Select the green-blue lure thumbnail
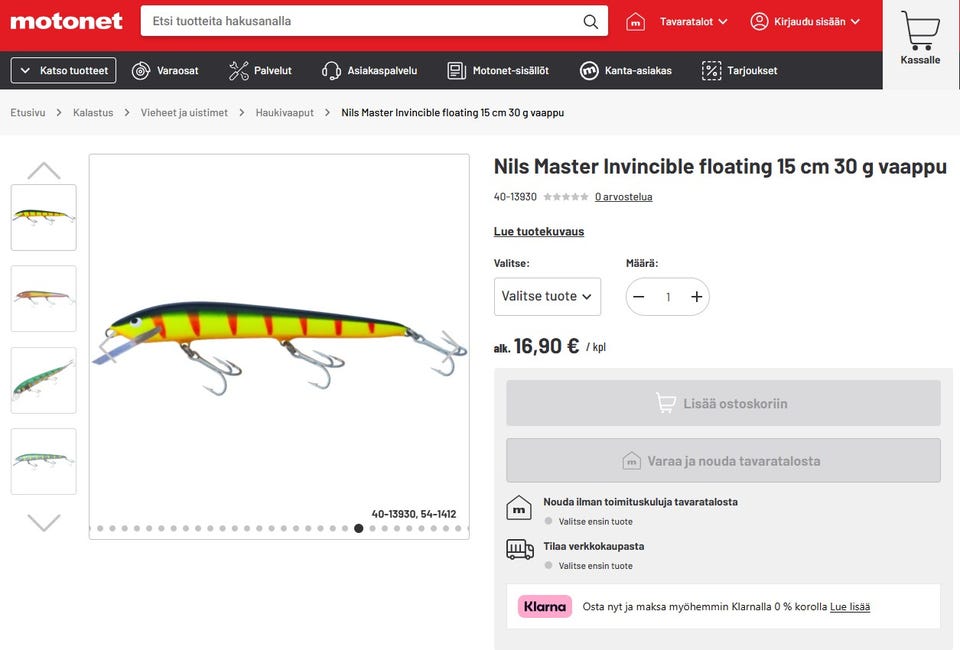Viewport: 960px width, 650px height. (43, 461)
